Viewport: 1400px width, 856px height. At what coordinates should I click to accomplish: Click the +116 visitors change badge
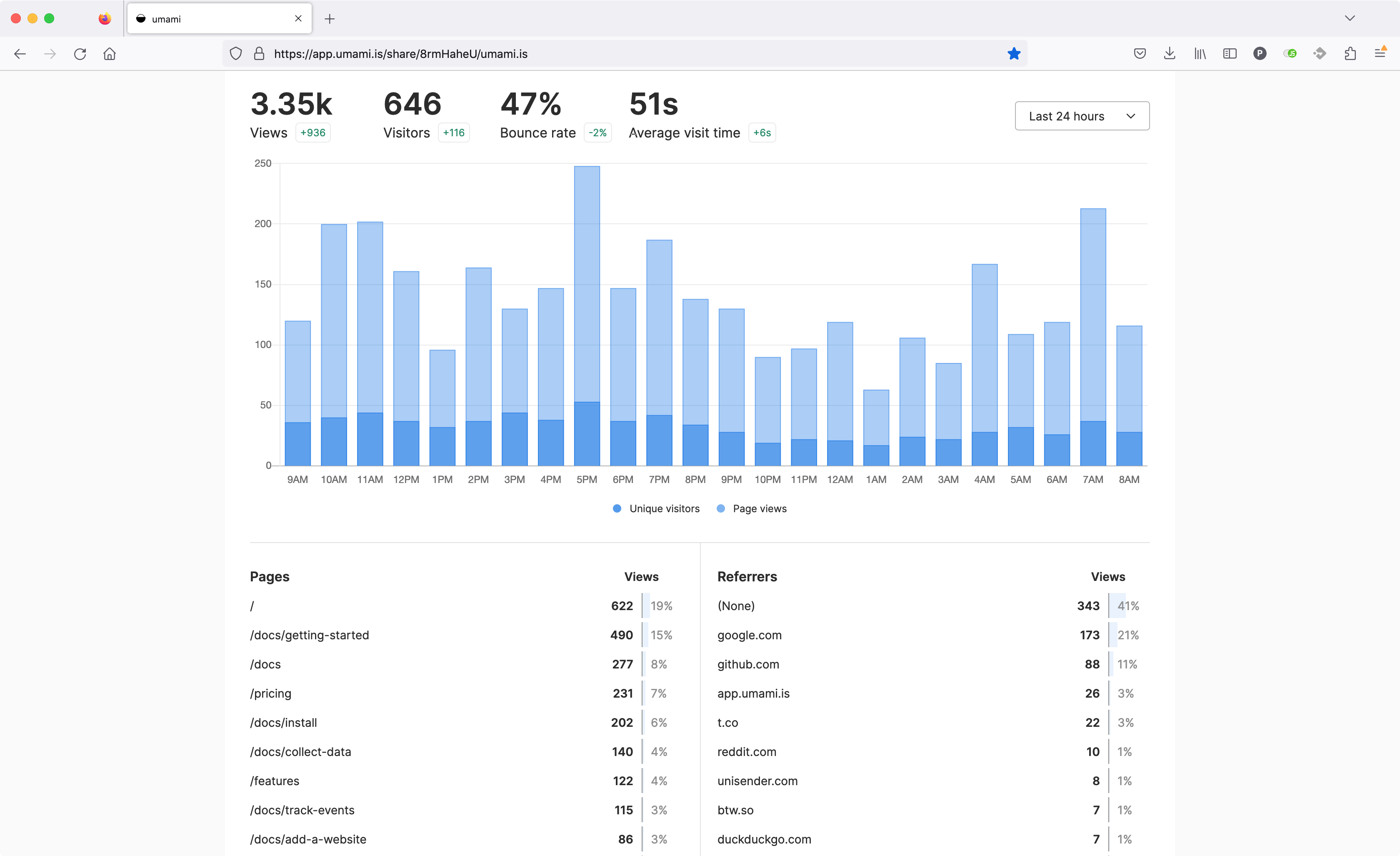(453, 133)
